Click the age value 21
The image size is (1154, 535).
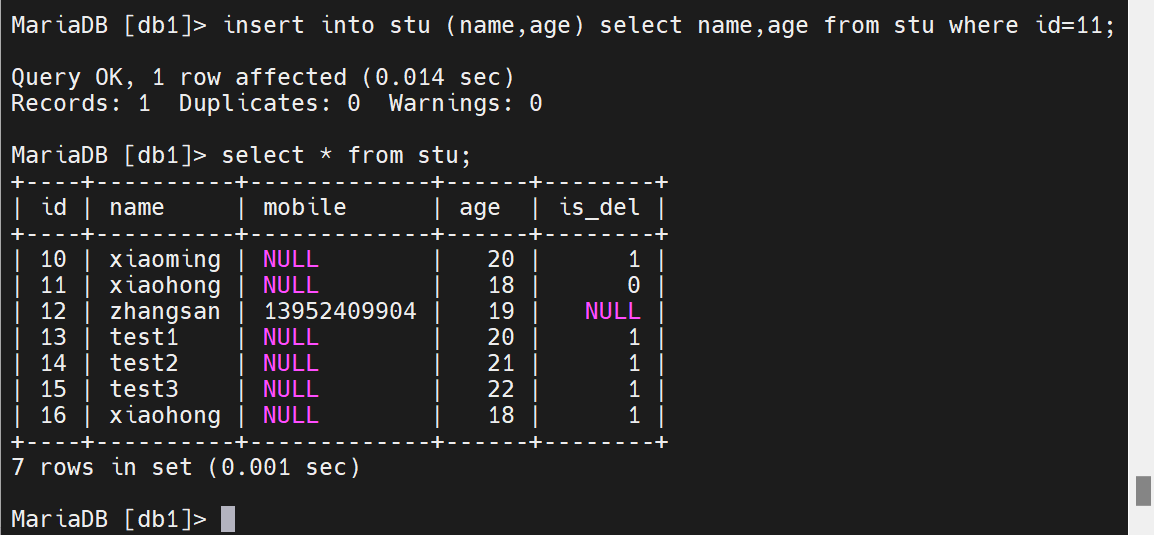[500, 363]
